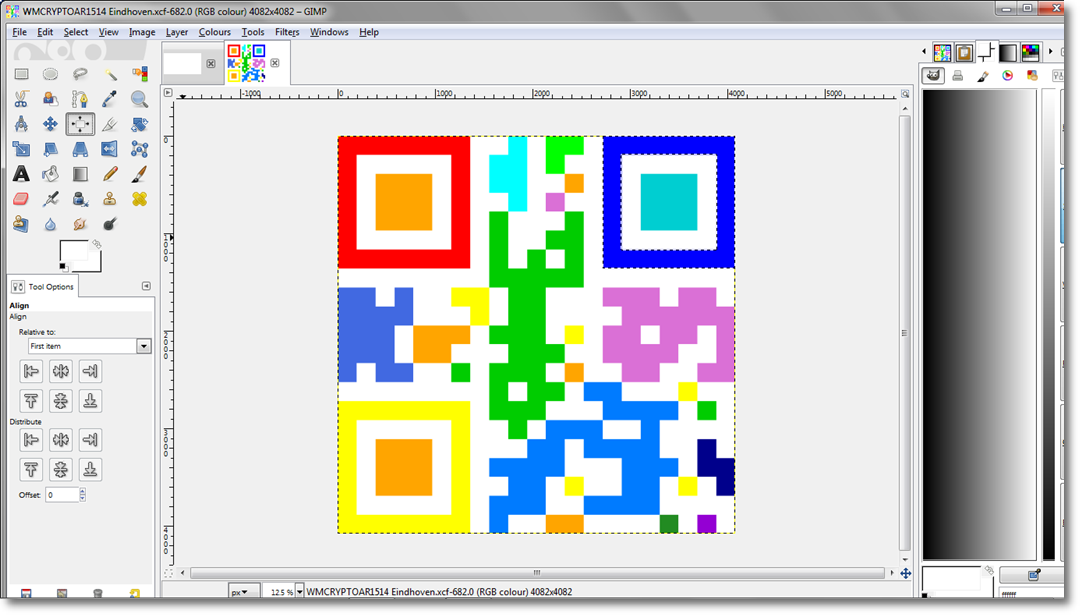Image resolution: width=1080 pixels, height=615 pixels.
Task: Reset colours to default black and white
Action: [63, 267]
